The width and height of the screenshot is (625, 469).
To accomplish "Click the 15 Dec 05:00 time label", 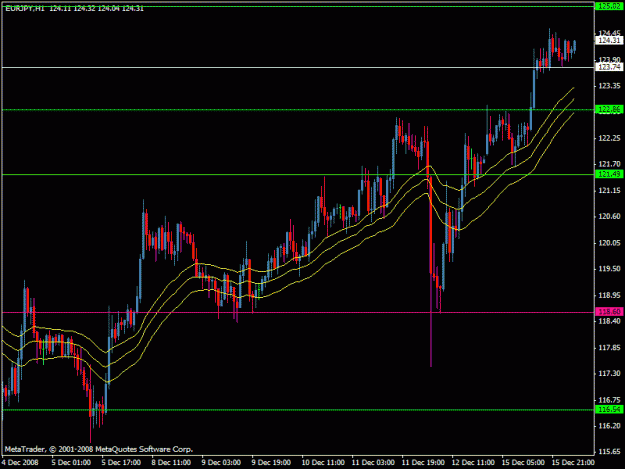I will coord(523,462).
